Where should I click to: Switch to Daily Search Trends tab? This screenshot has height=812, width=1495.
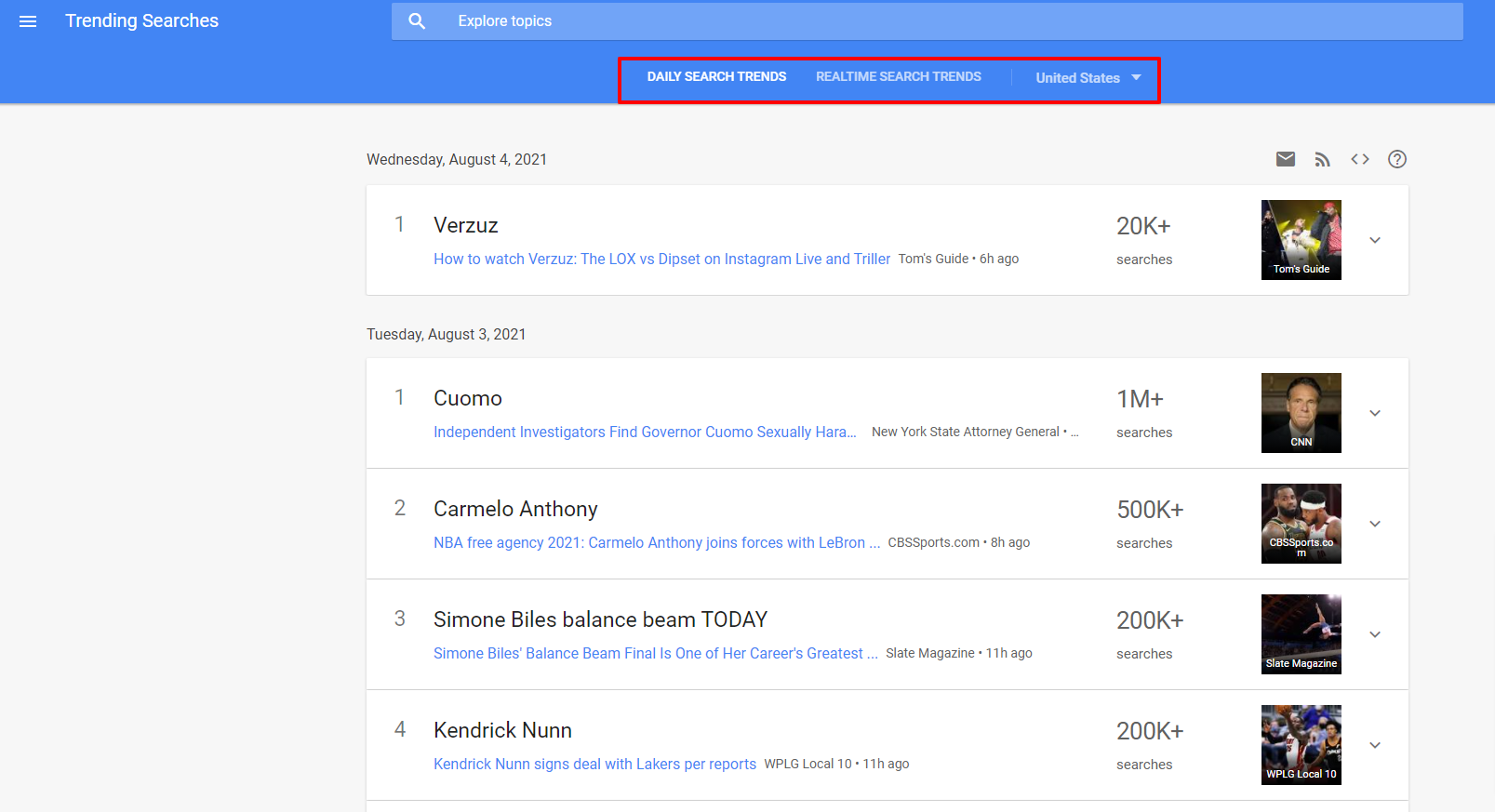point(716,77)
